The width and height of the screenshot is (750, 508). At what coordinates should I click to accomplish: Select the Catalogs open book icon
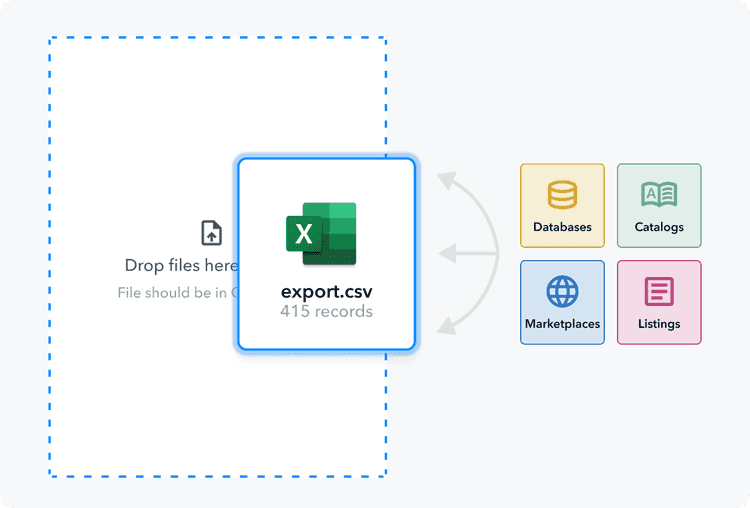click(659, 194)
